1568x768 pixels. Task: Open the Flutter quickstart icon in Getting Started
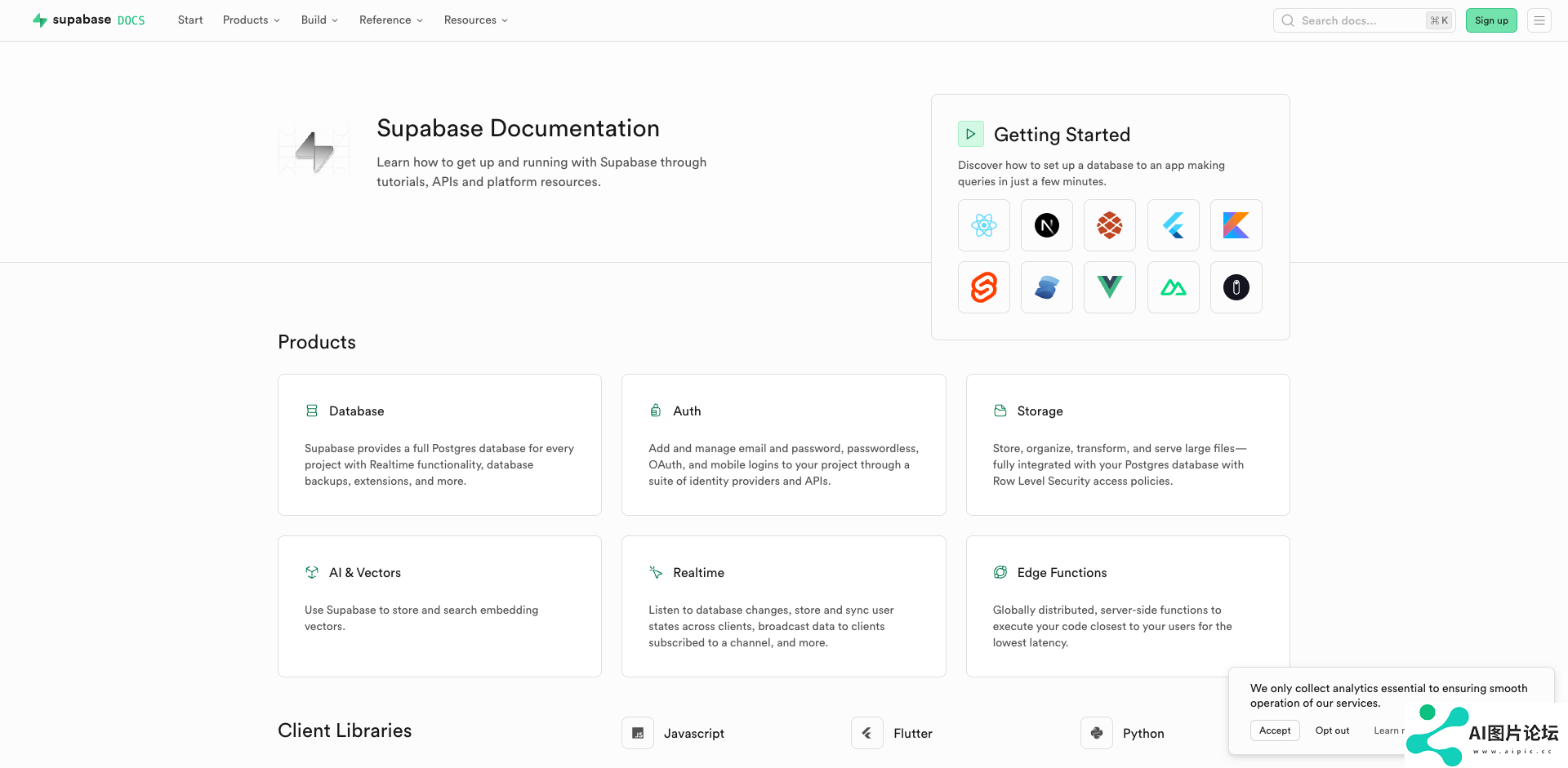coord(1174,225)
